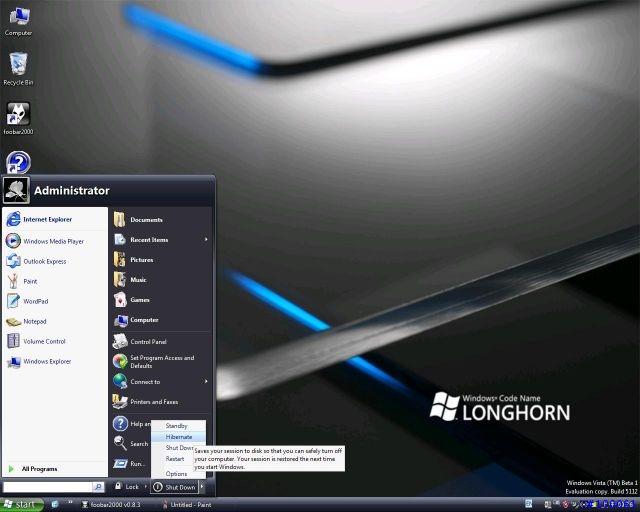The width and height of the screenshot is (640, 512).
Task: Open the Computer desktop icon
Action: tap(18, 22)
